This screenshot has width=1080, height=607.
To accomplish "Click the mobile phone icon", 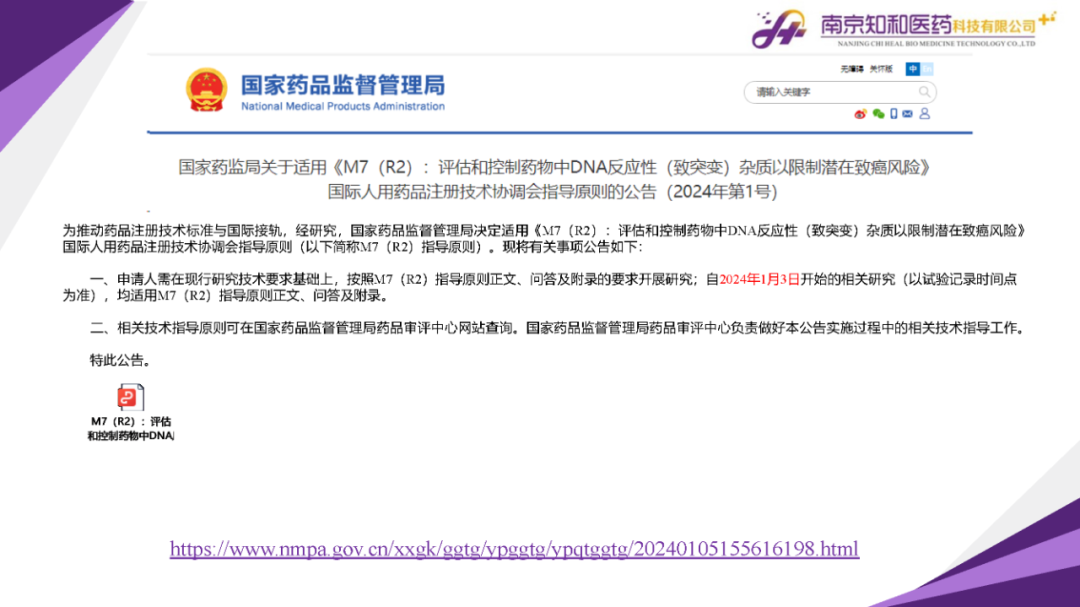I will (x=893, y=114).
